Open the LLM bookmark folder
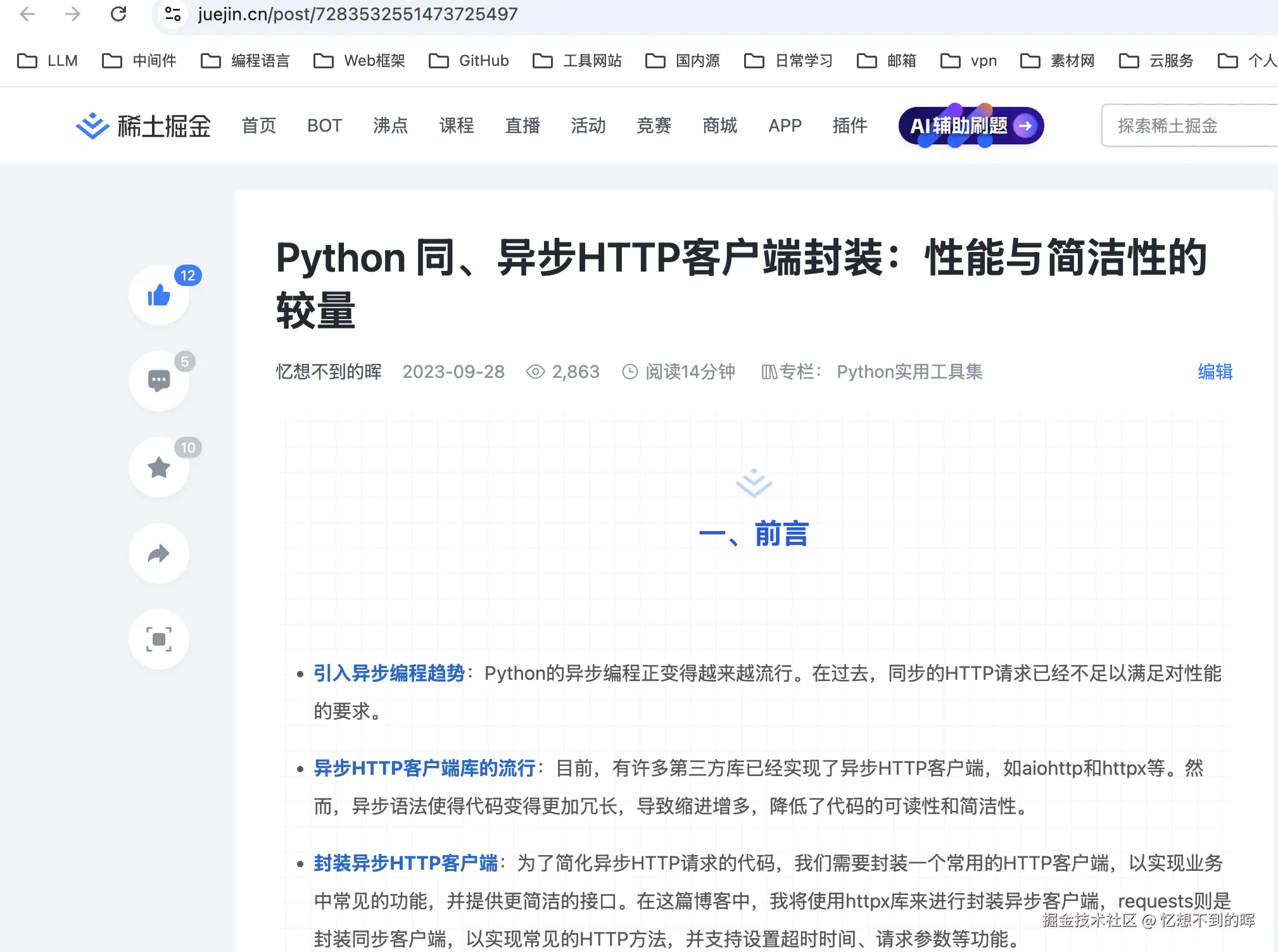 [47, 61]
